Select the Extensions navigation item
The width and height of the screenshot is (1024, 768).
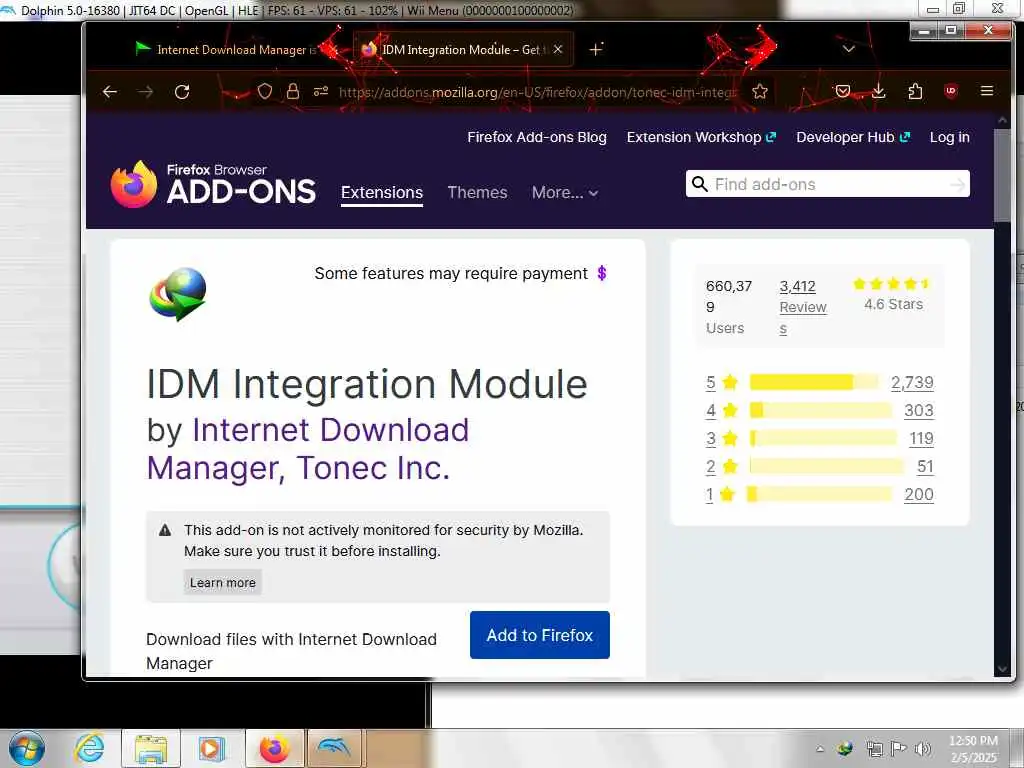click(x=382, y=193)
